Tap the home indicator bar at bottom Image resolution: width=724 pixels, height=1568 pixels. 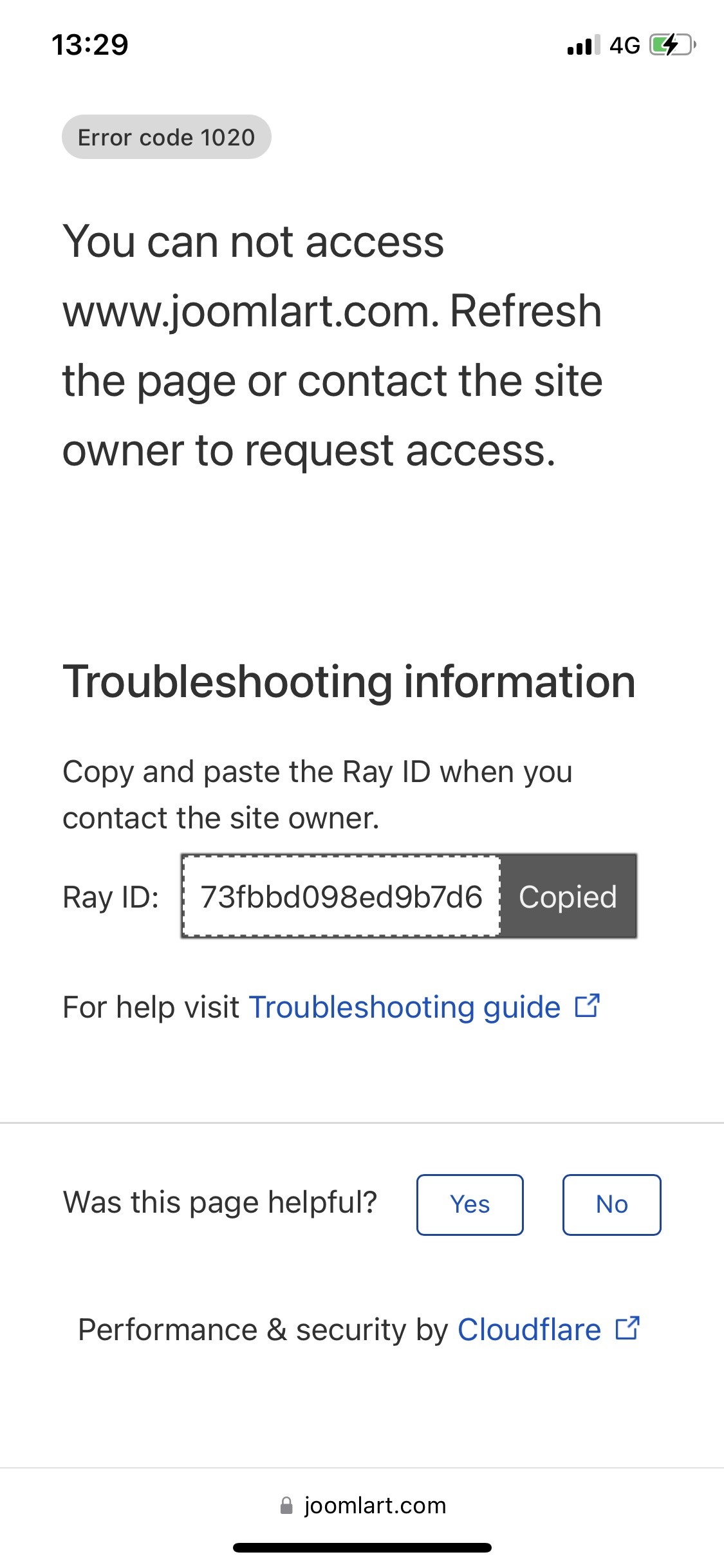pyautogui.click(x=362, y=1547)
